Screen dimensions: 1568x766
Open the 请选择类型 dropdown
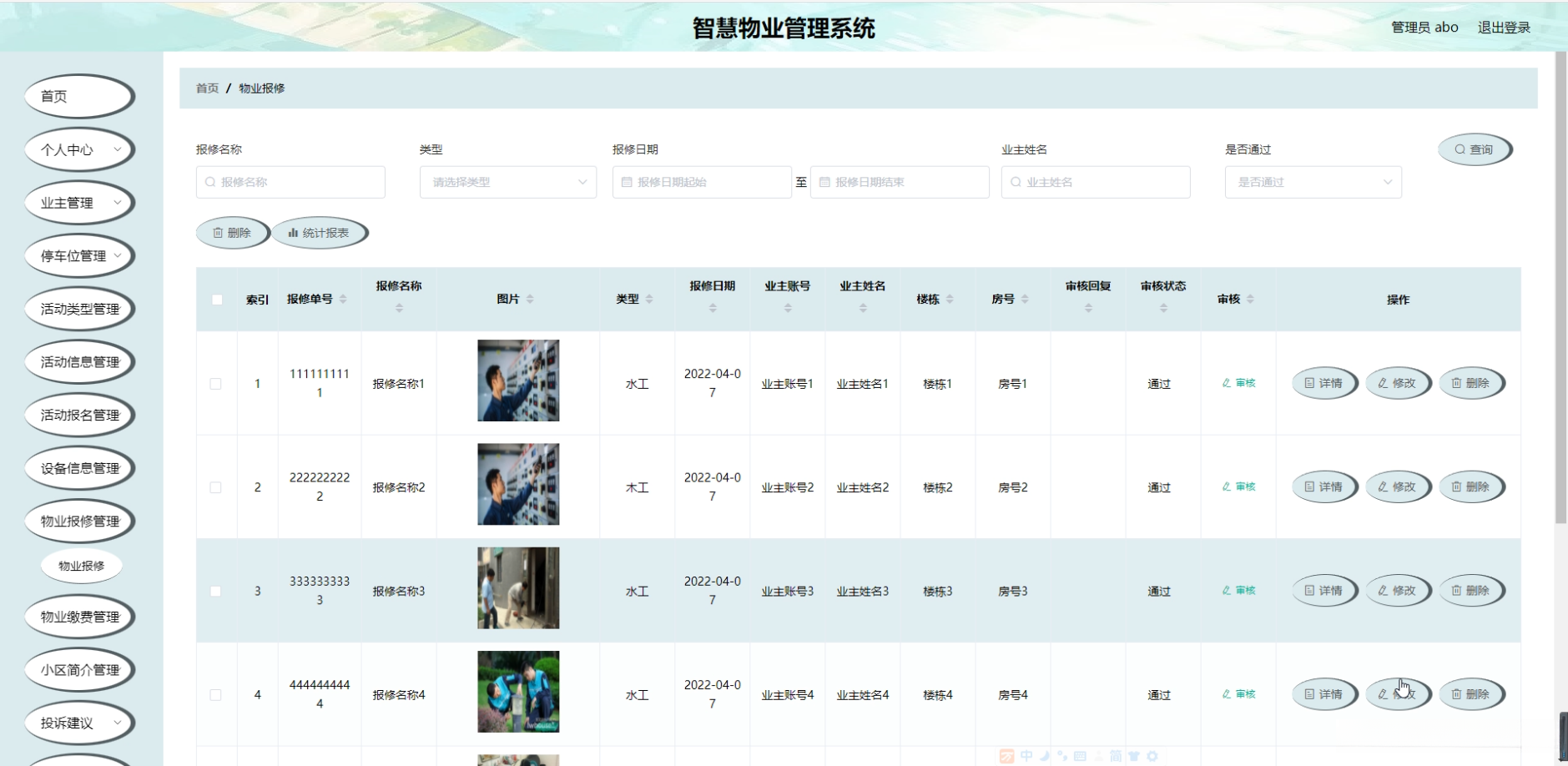(x=507, y=182)
